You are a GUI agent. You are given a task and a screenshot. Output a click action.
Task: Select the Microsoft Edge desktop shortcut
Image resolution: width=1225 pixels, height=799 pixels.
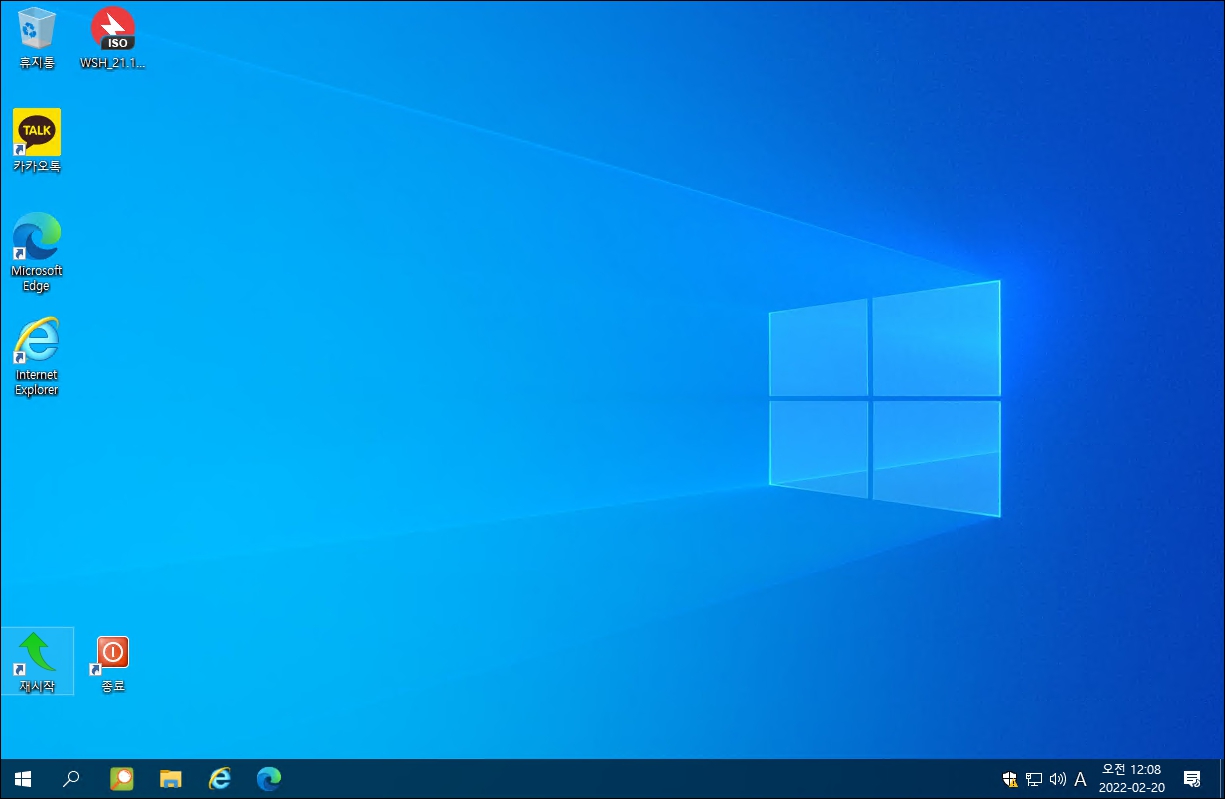pyautogui.click(x=37, y=252)
